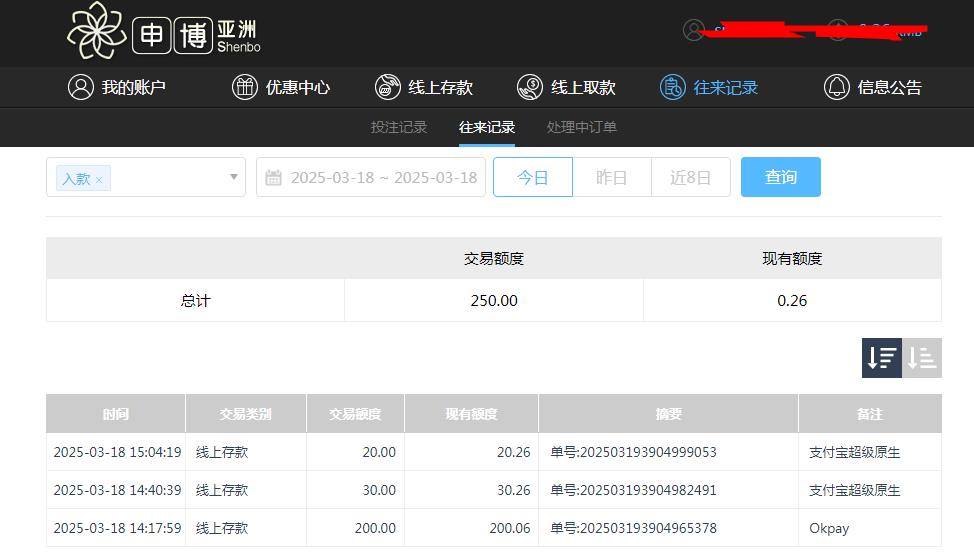Click the 0.26 current balance total
The image size is (974, 557).
click(792, 301)
